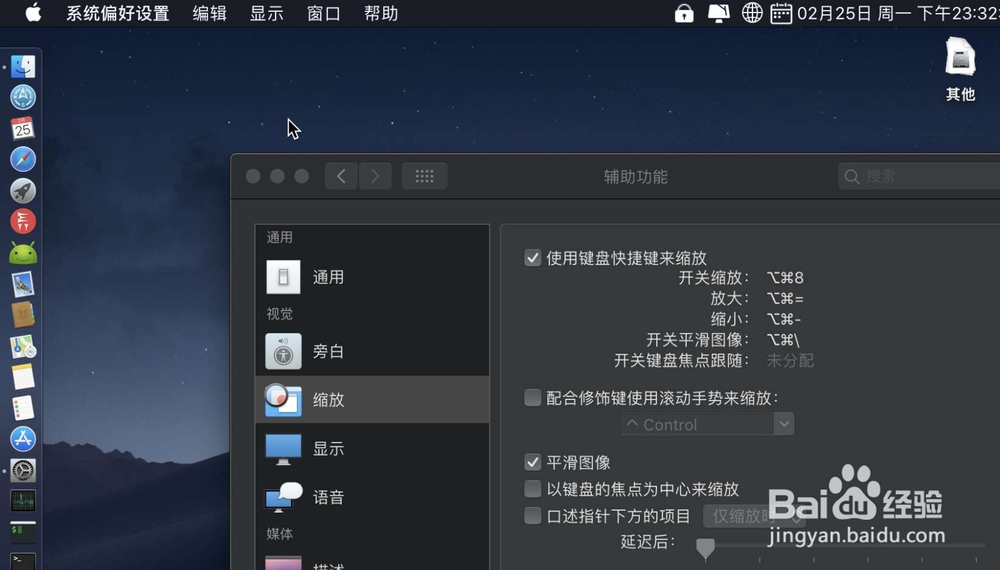Open the 编辑 menu
1000x570 pixels.
pyautogui.click(x=210, y=13)
